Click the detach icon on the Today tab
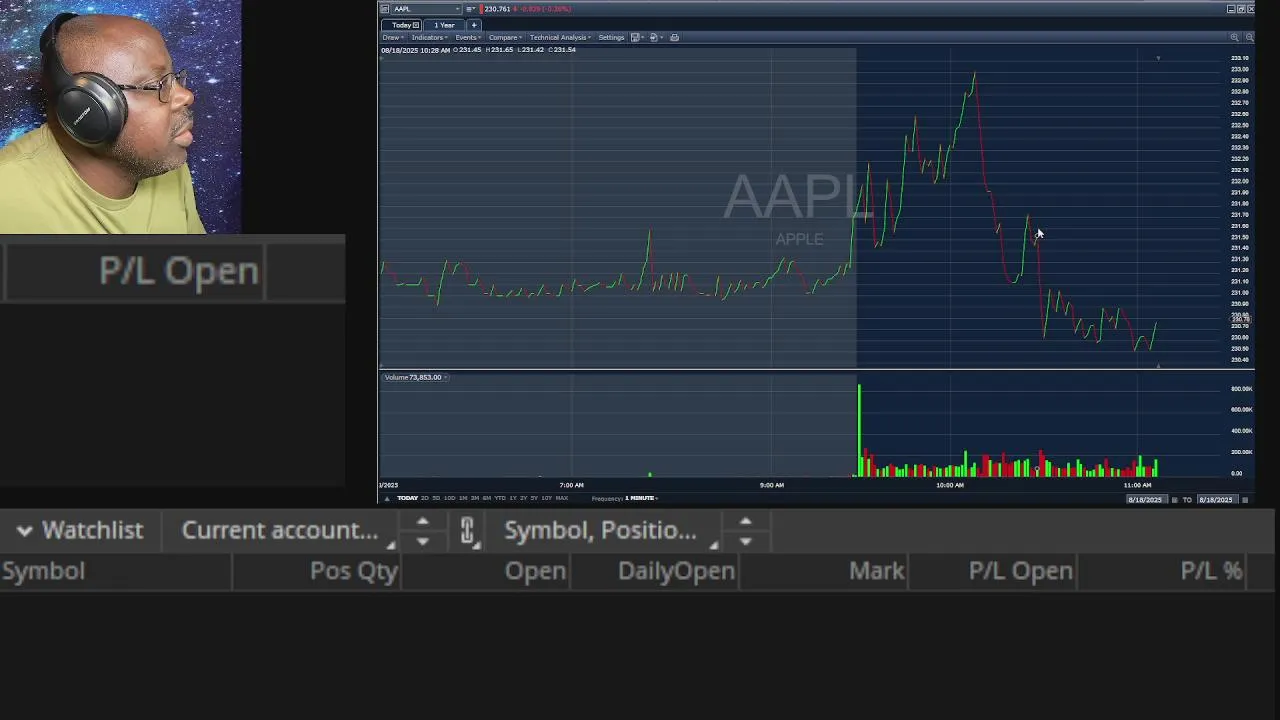 (x=416, y=25)
